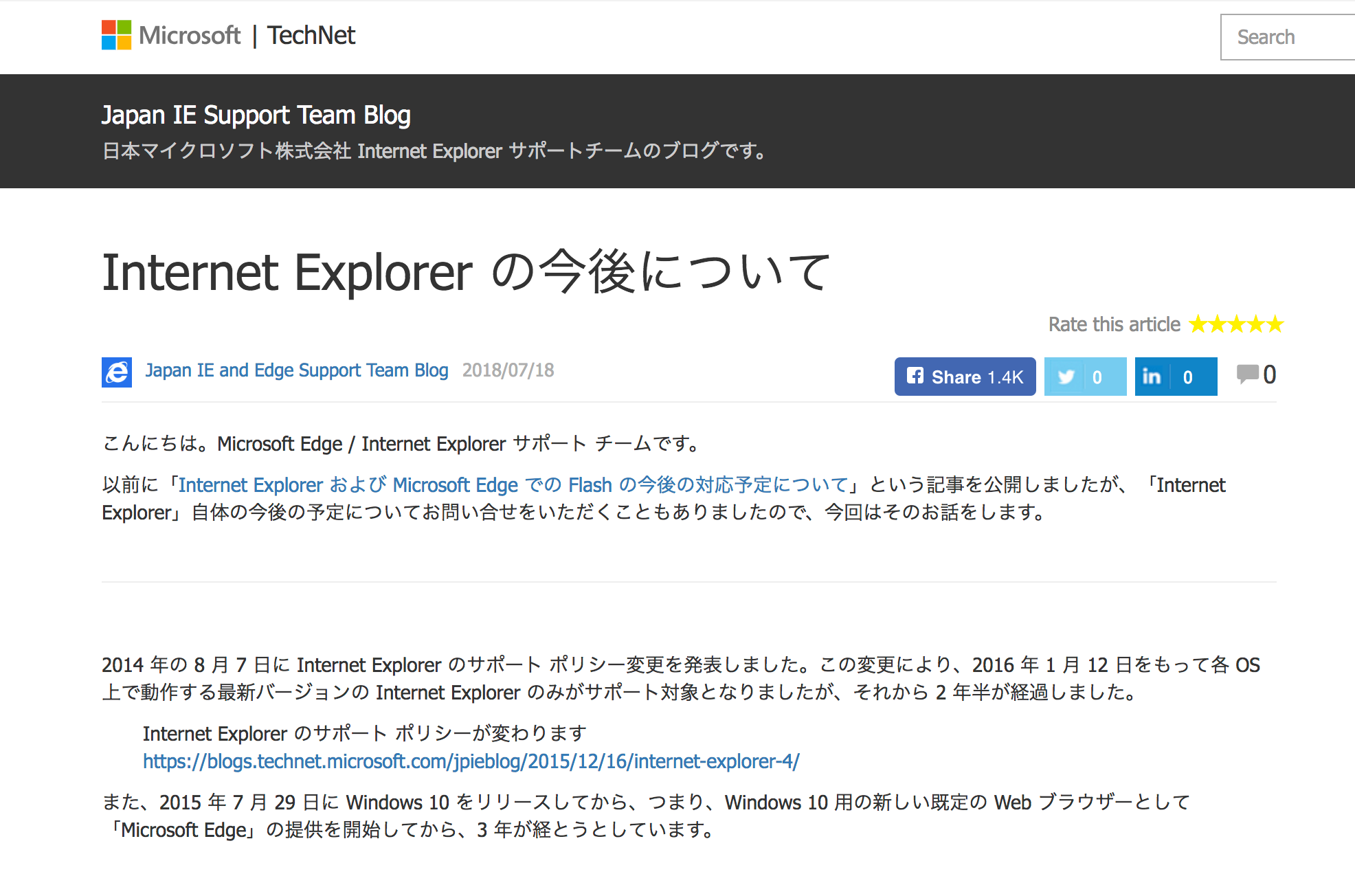Click the LinkedIn share count 0

click(x=1188, y=377)
